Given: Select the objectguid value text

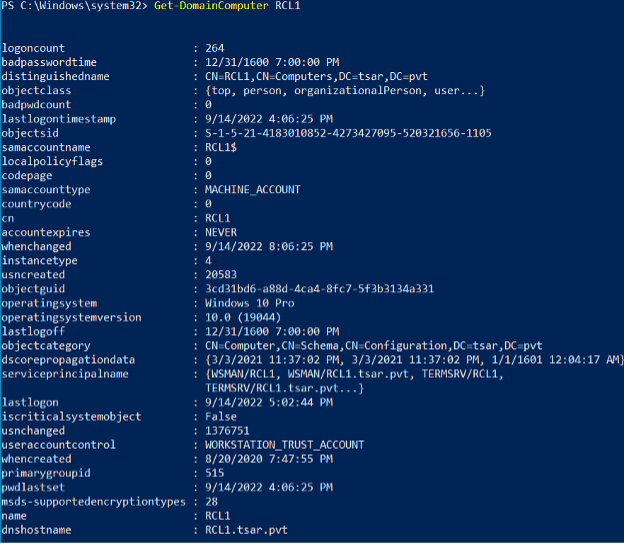Looking at the screenshot, I should 320,289.
